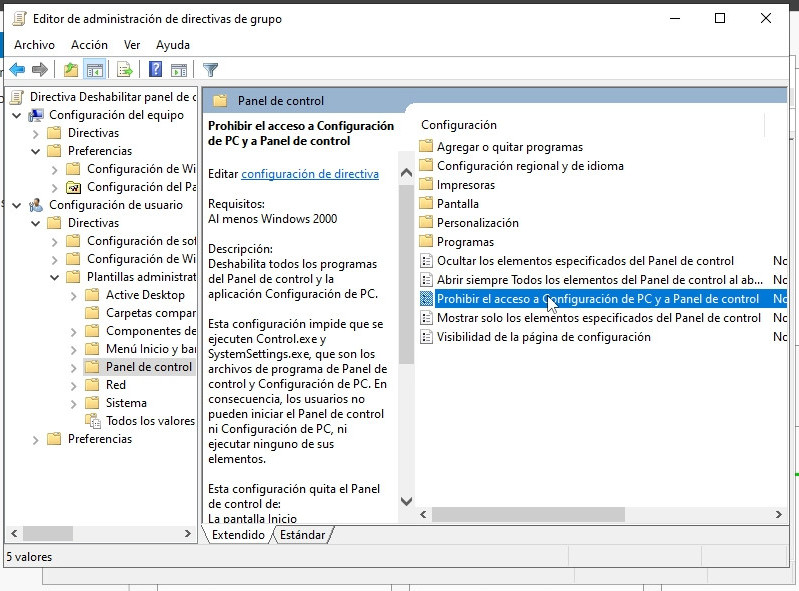Click the Export list toolbar icon
Screen dimensions: 799x591
click(x=125, y=69)
